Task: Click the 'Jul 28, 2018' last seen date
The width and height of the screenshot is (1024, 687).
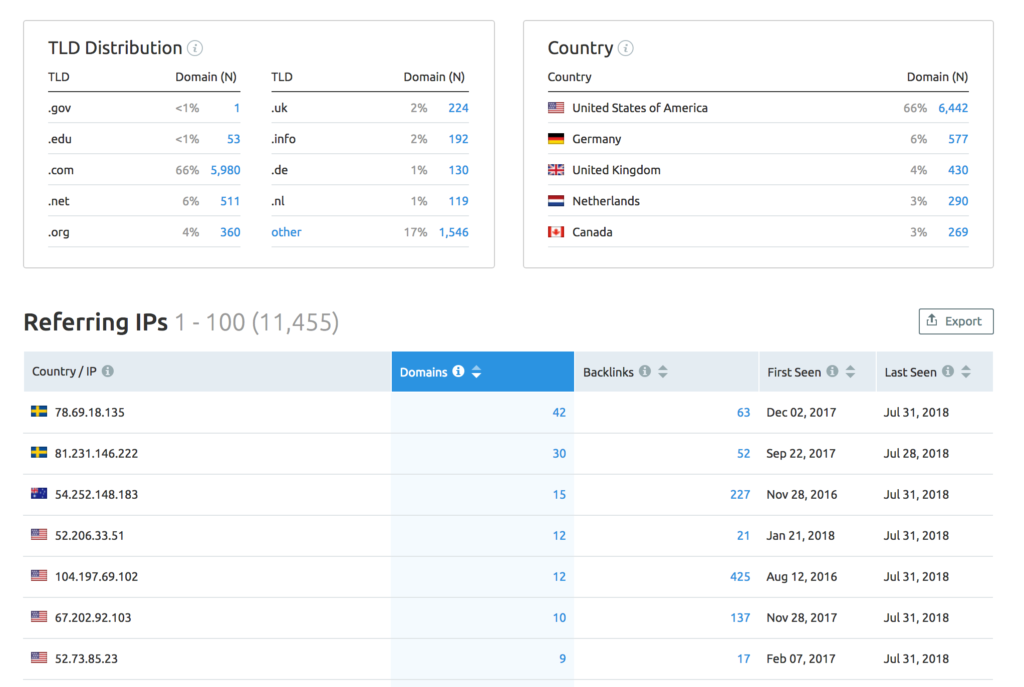Action: tap(916, 453)
